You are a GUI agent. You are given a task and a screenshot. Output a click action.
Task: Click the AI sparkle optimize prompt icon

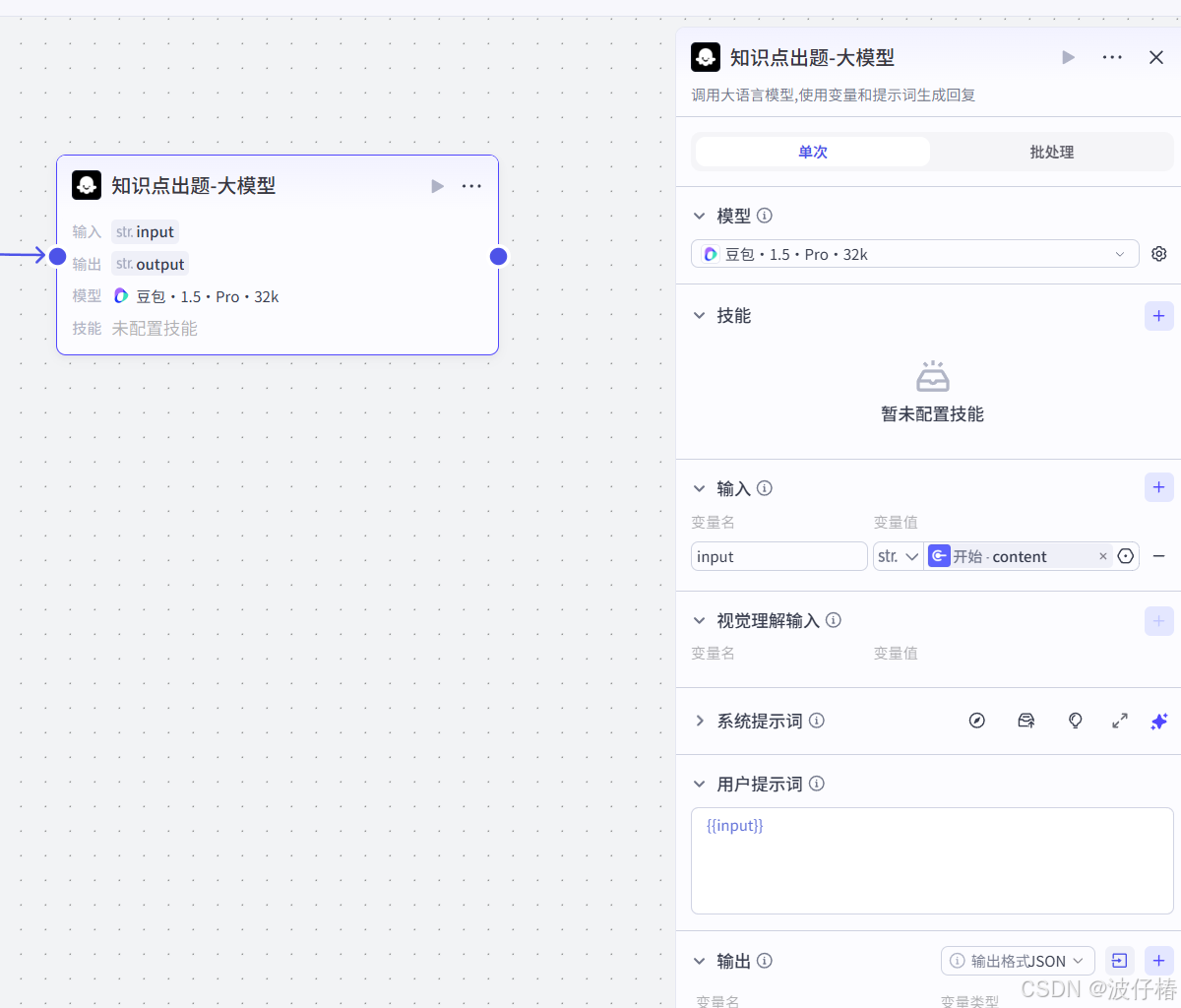[1159, 721]
